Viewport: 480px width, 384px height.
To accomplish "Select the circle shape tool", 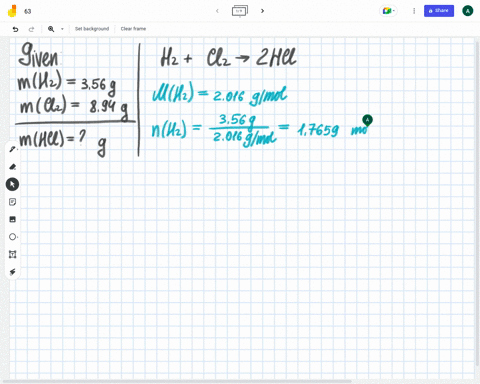I will point(12,237).
